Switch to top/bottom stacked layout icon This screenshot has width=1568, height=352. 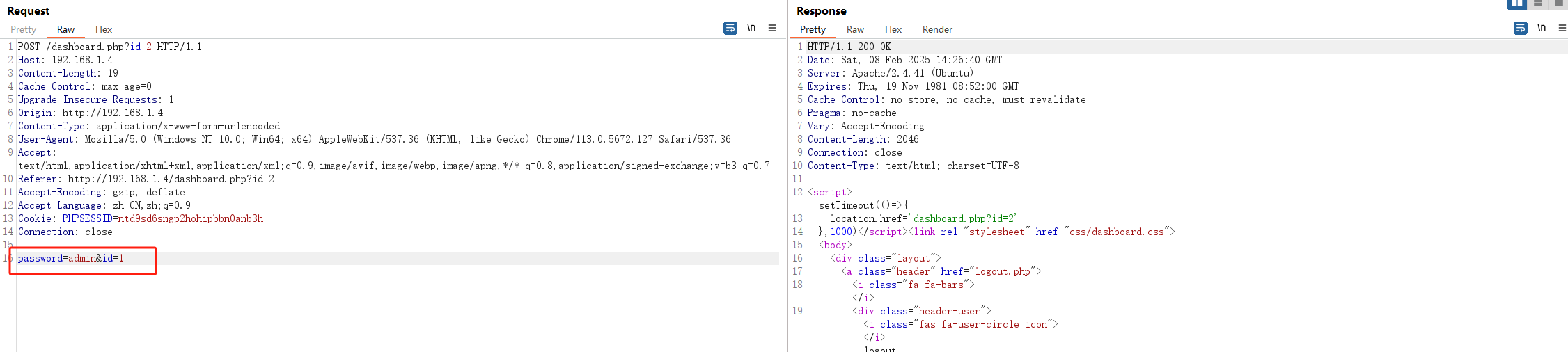pos(1538,3)
